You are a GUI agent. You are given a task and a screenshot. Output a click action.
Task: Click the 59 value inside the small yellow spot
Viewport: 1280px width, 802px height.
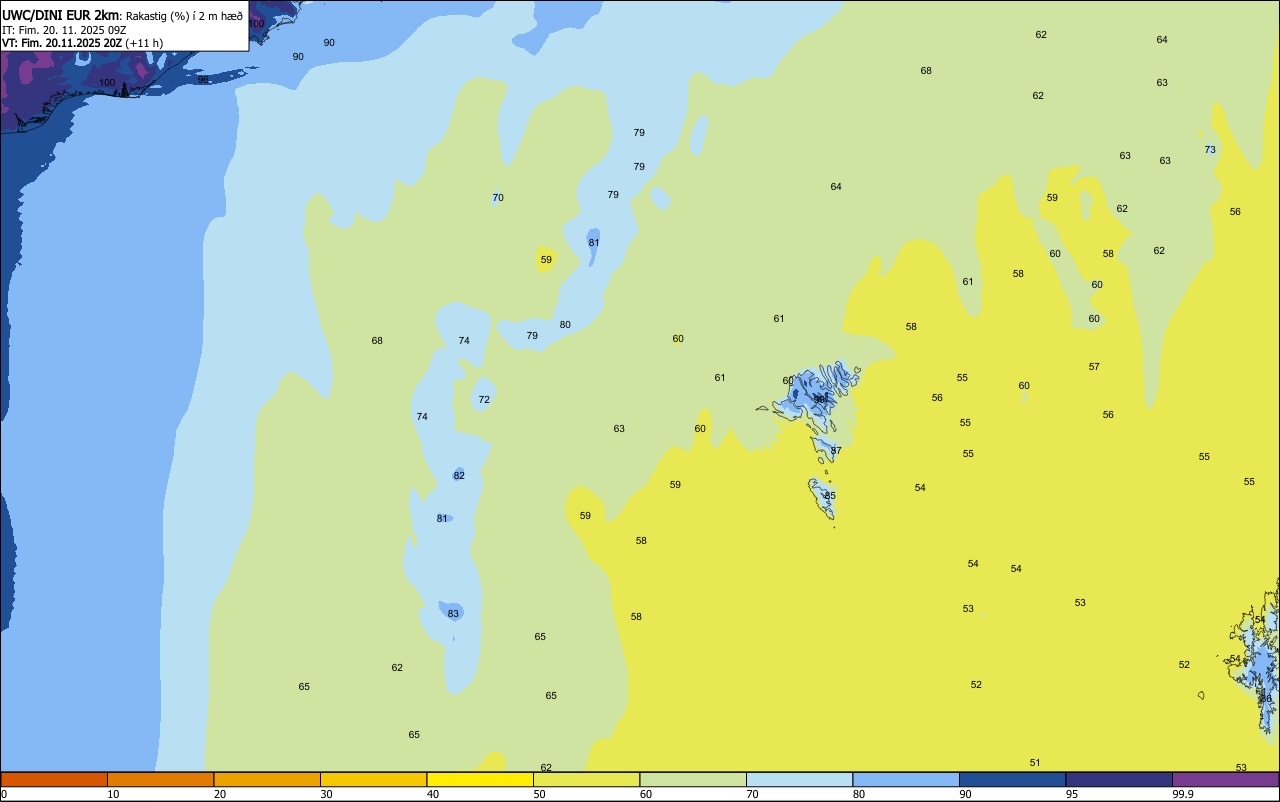546,259
